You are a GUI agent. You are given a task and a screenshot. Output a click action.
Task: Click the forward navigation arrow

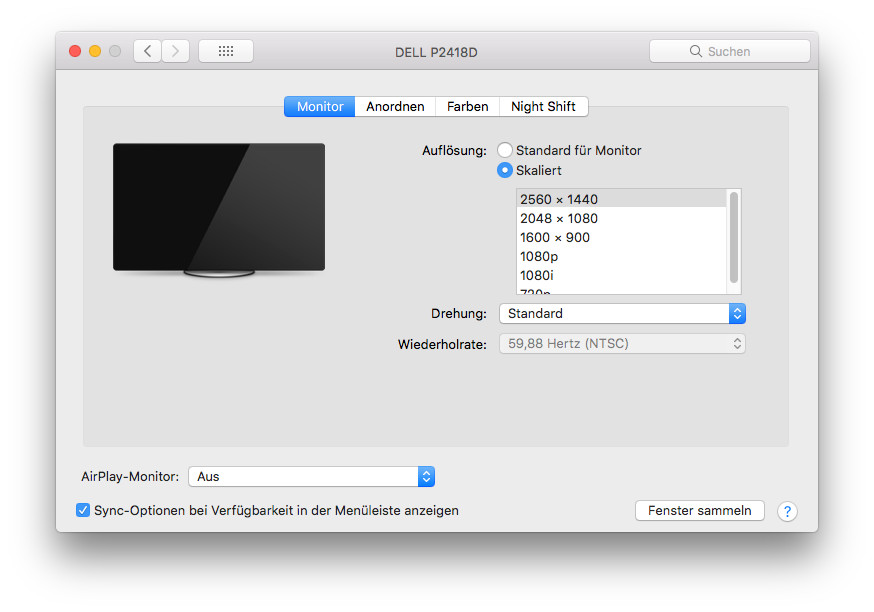[x=176, y=51]
